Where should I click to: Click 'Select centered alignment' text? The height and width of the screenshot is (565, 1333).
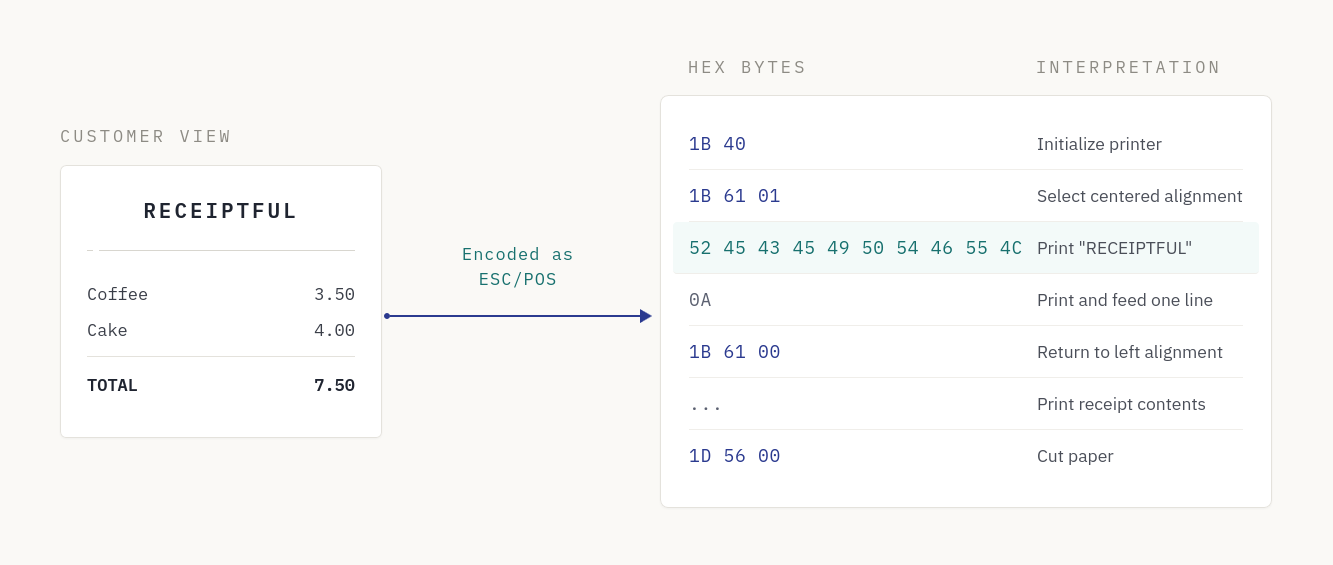[x=1139, y=196]
